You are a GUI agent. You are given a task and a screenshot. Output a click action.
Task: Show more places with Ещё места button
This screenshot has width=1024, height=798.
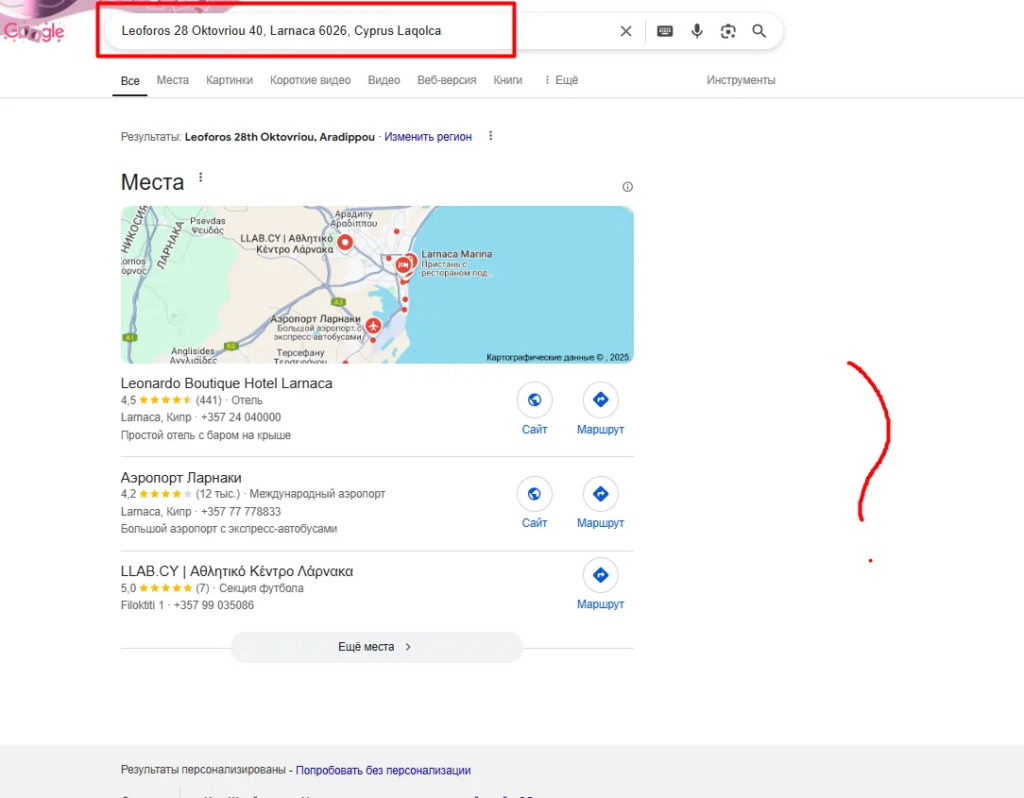point(376,646)
